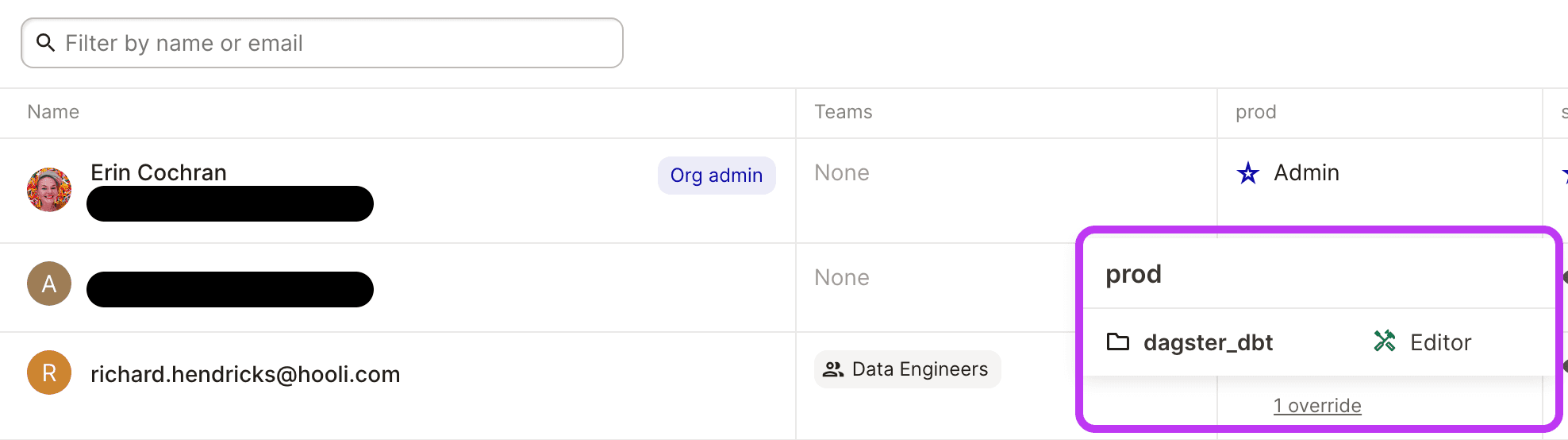This screenshot has width=1568, height=440.
Task: Click the Data Engineers people icon
Action: click(x=833, y=369)
